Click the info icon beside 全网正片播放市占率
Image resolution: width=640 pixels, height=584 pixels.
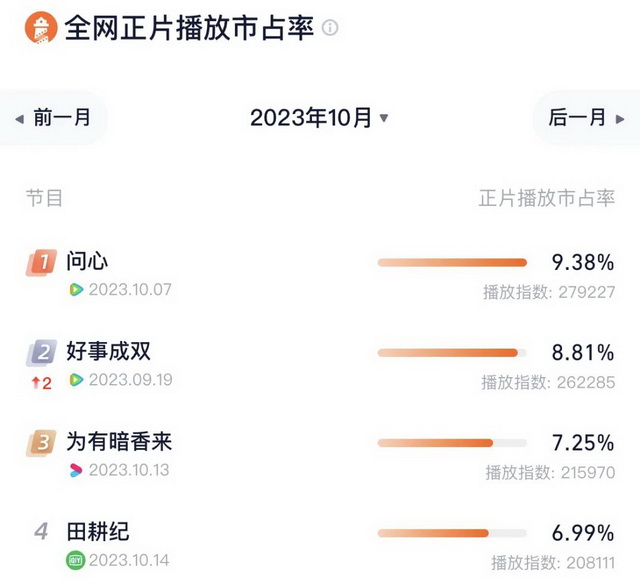[x=330, y=28]
